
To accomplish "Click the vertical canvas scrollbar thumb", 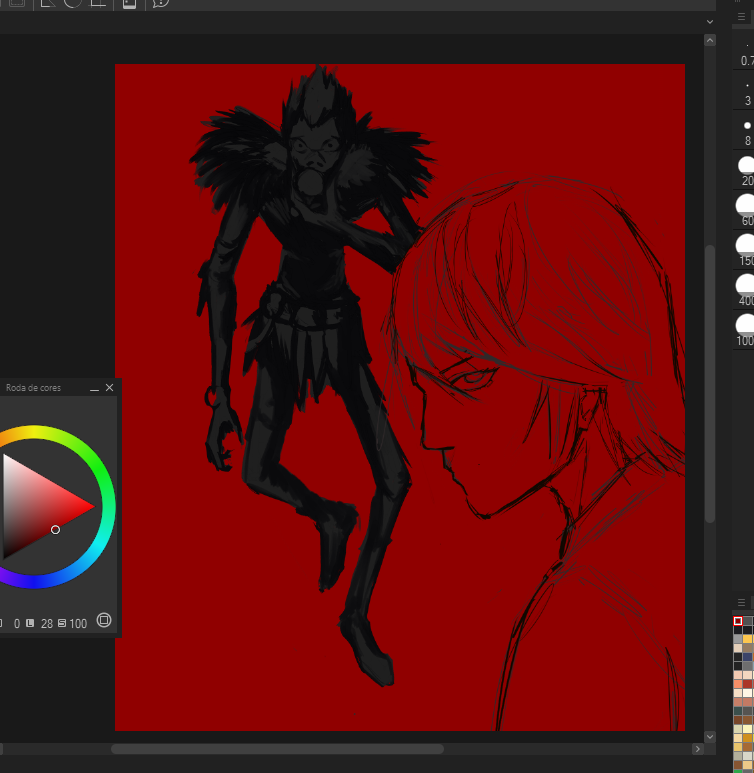I will tap(710, 384).
